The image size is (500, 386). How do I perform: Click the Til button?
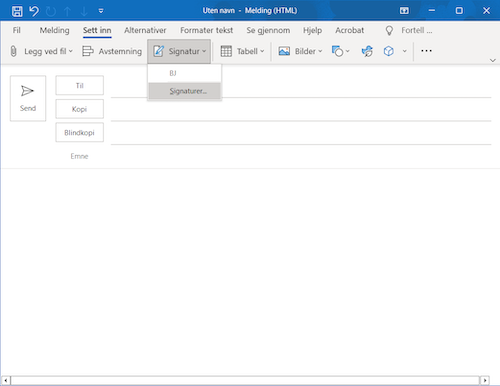point(80,85)
